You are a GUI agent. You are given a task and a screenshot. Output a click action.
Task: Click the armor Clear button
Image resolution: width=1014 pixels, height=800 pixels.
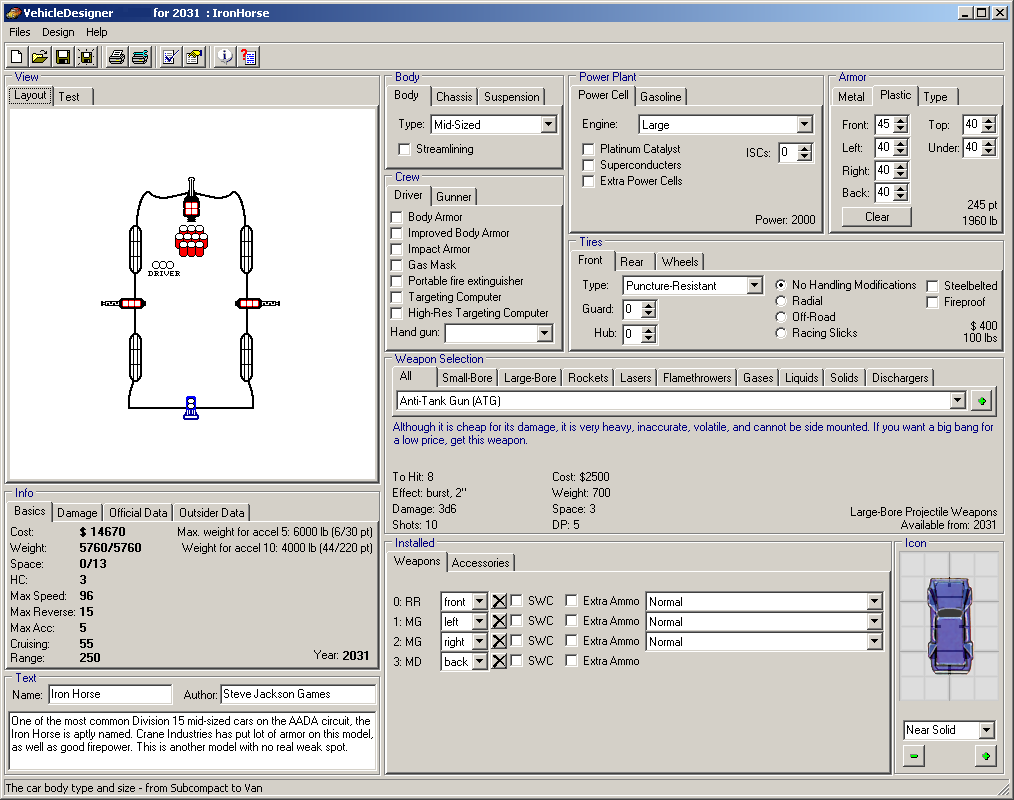875,216
